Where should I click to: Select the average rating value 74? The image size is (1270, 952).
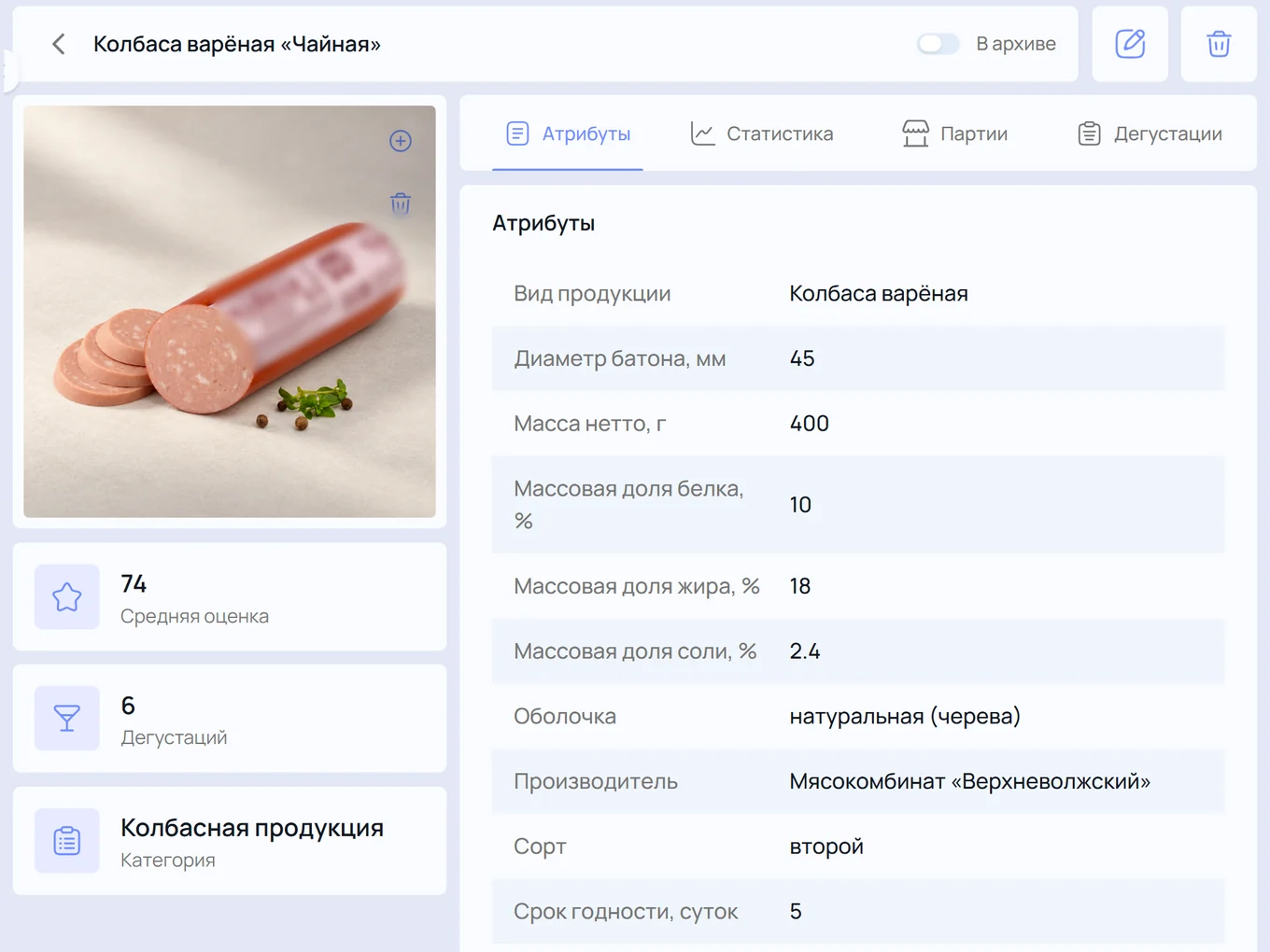point(134,584)
